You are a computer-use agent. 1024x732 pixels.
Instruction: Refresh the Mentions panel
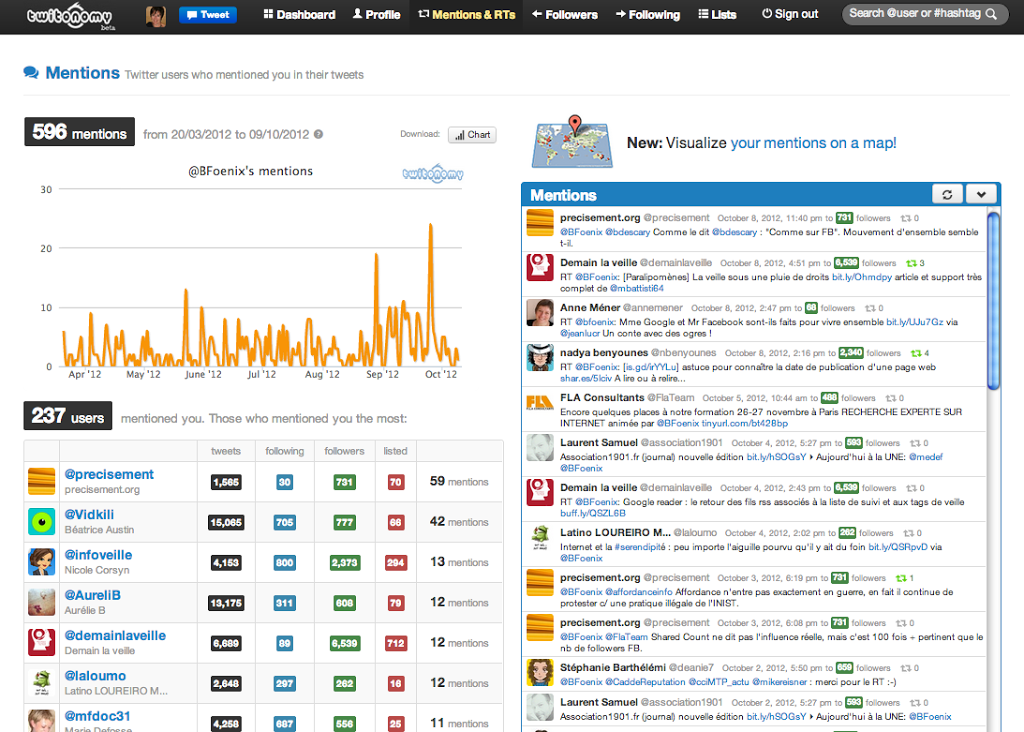[x=947, y=195]
